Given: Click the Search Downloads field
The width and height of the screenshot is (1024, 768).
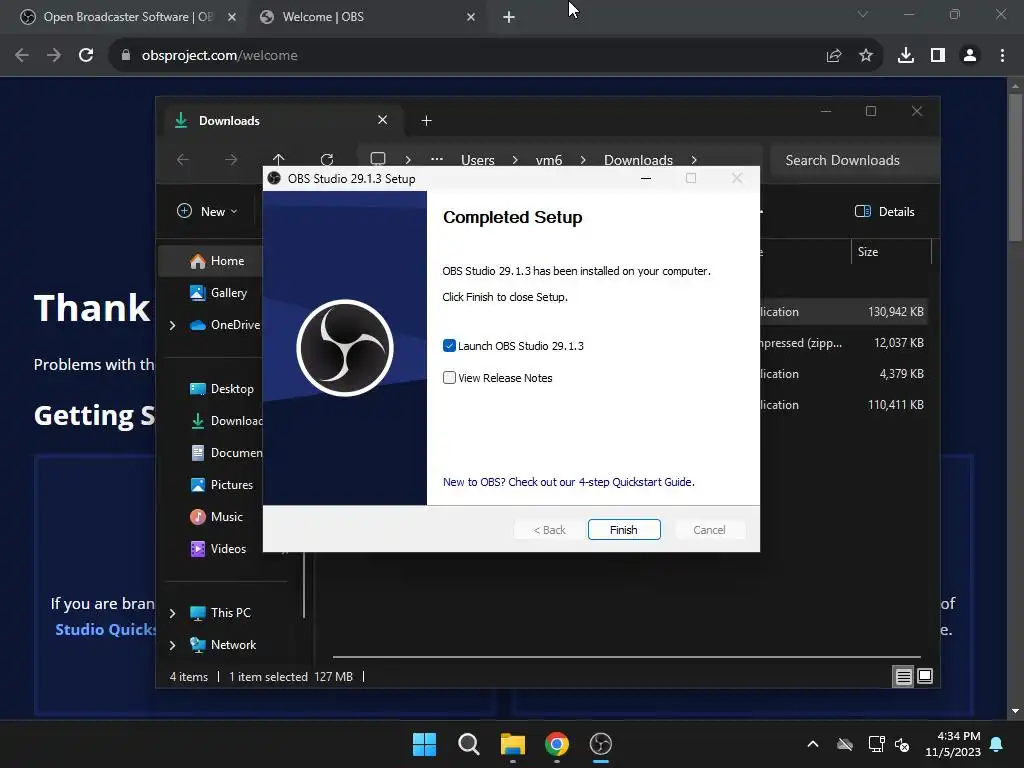Looking at the screenshot, I should pos(854,160).
